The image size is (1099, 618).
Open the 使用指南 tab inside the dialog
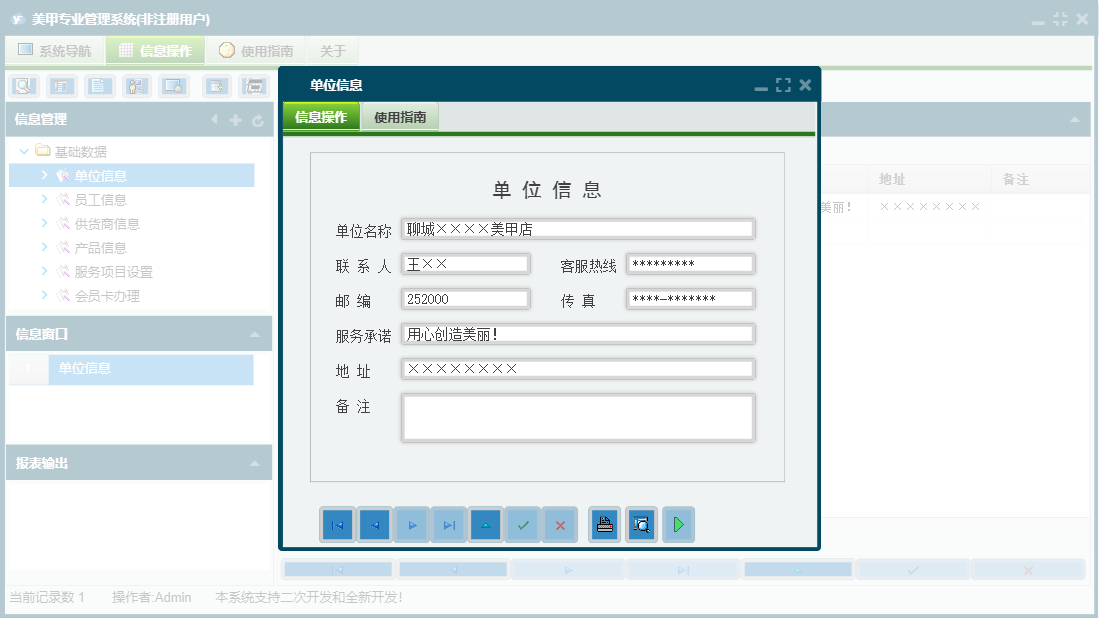[x=399, y=116]
